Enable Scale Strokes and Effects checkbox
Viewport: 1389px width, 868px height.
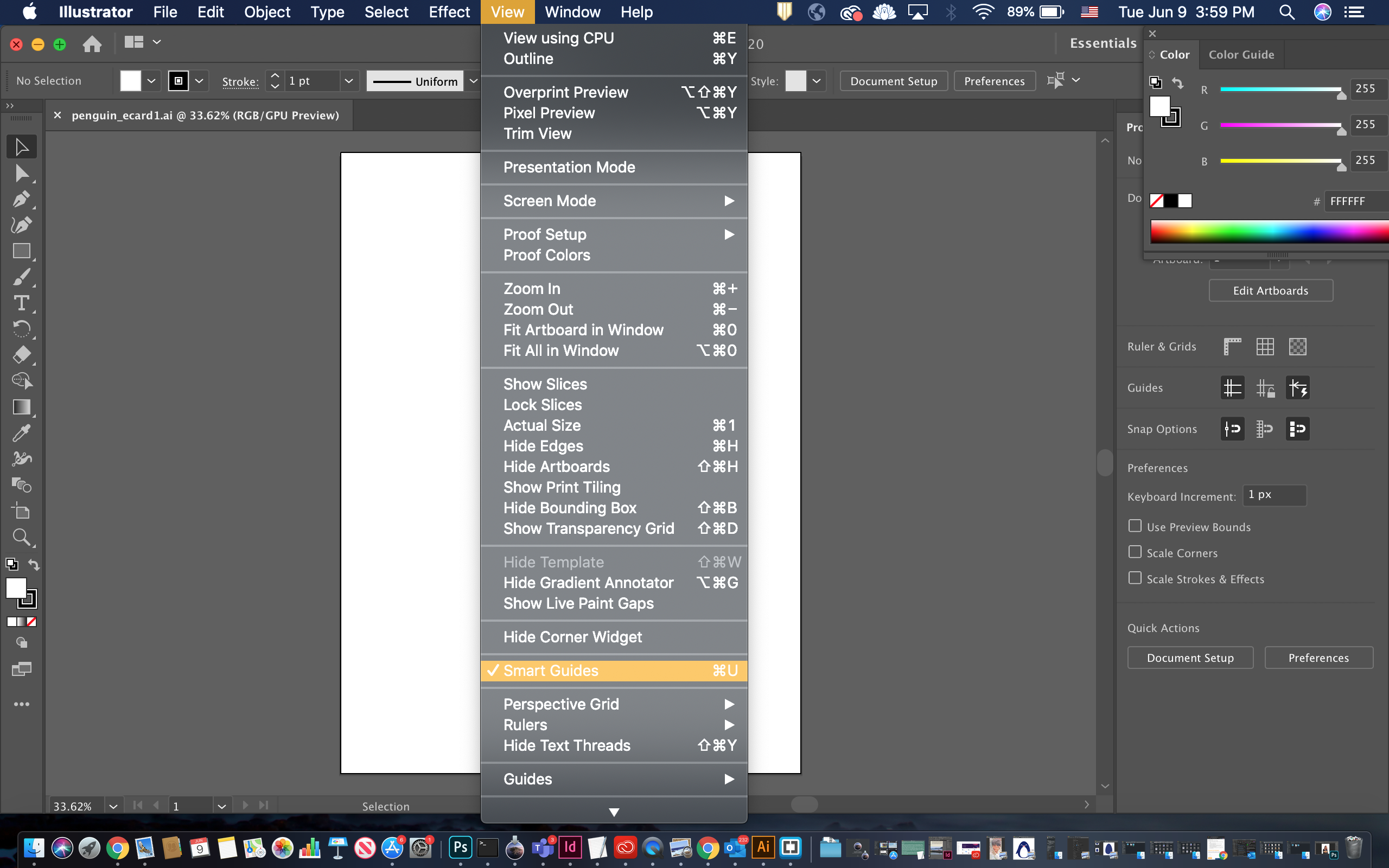click(x=1134, y=578)
